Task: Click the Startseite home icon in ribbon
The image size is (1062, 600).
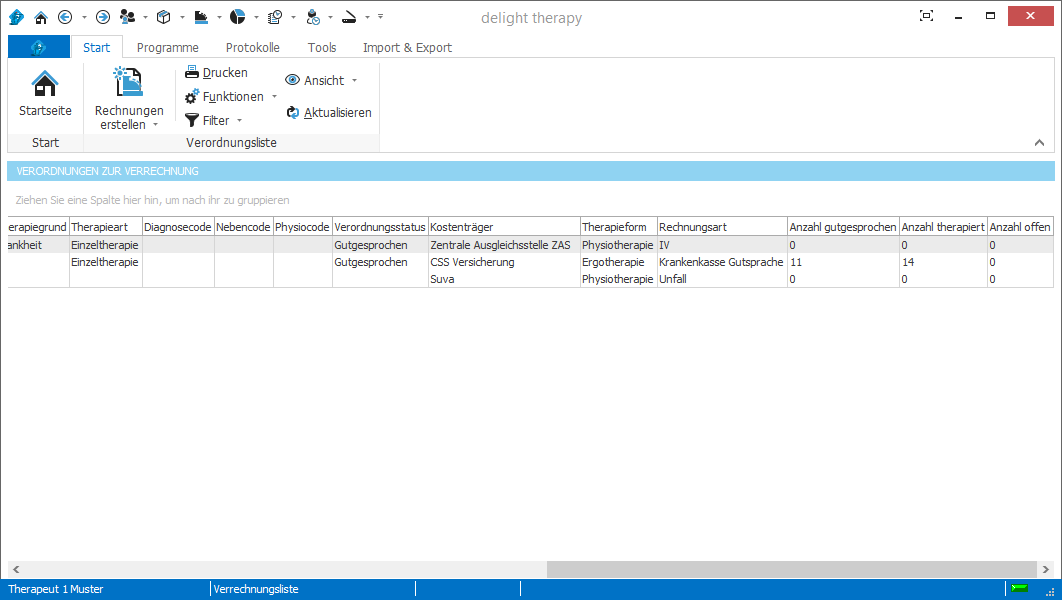Action: coord(45,84)
